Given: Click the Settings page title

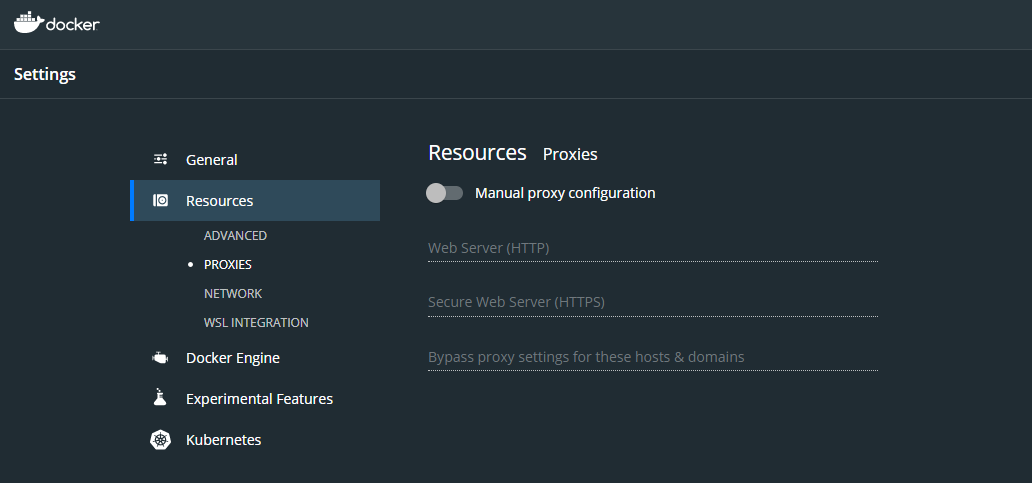Looking at the screenshot, I should (45, 74).
